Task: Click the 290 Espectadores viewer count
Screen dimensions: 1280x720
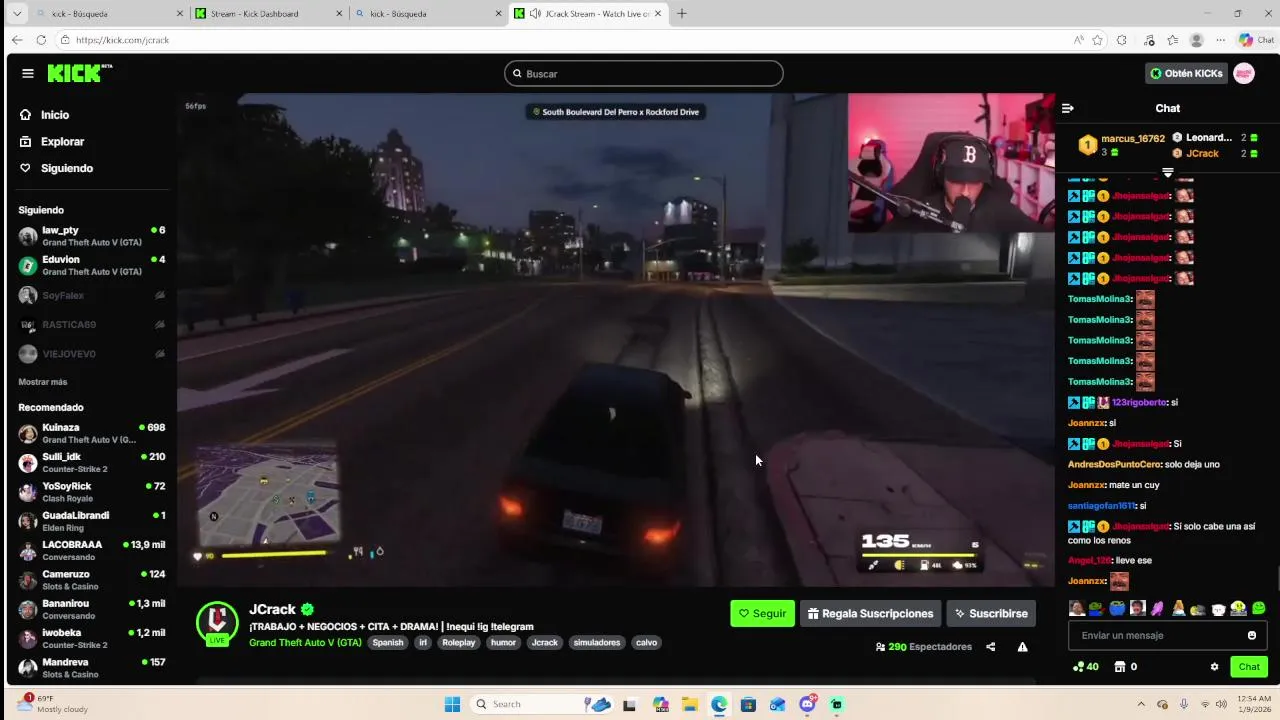Action: pyautogui.click(x=923, y=647)
